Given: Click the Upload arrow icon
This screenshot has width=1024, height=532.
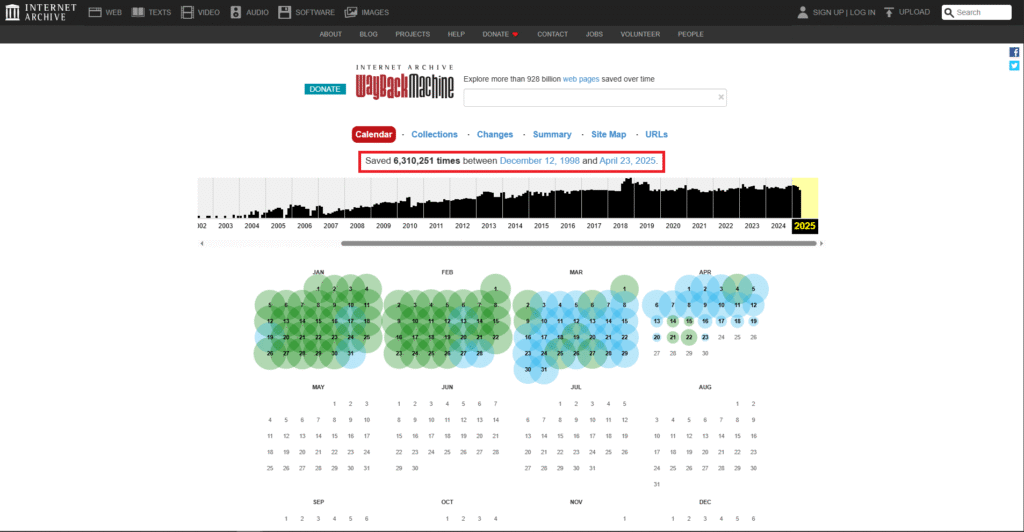Looking at the screenshot, I should point(889,12).
